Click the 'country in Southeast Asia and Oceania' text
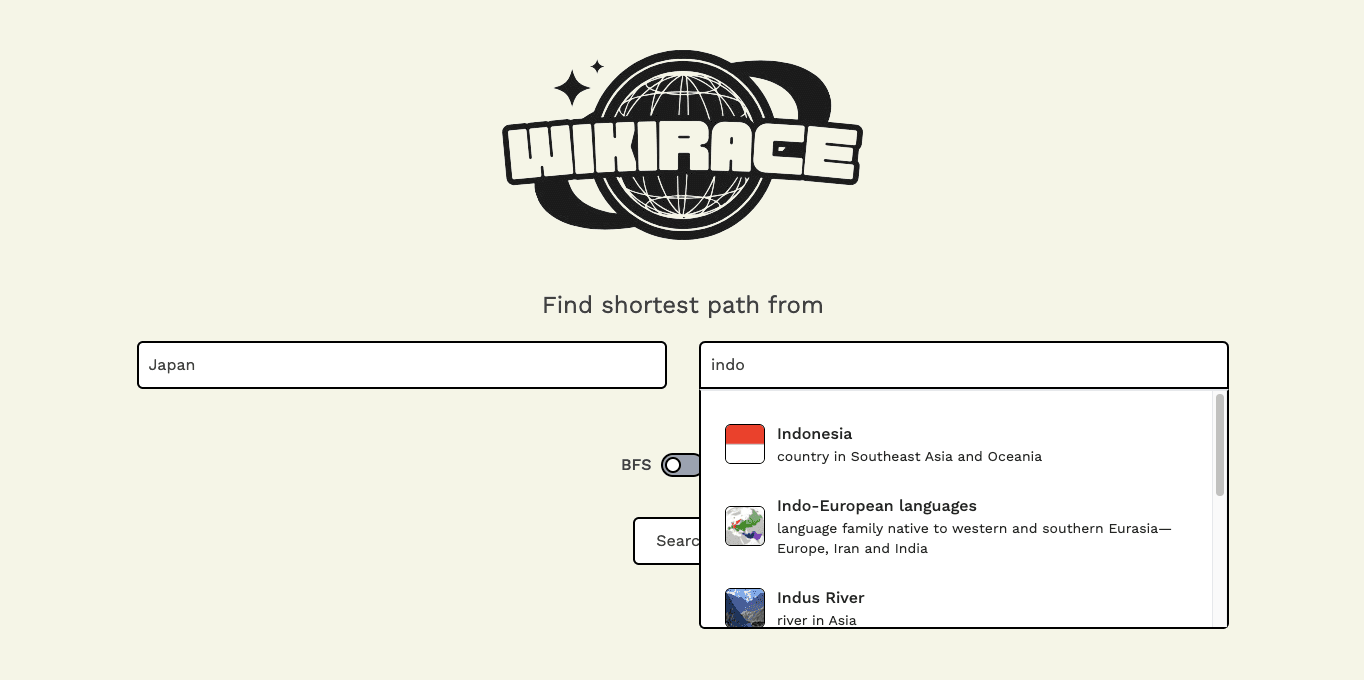1364x680 pixels. pyautogui.click(x=909, y=457)
